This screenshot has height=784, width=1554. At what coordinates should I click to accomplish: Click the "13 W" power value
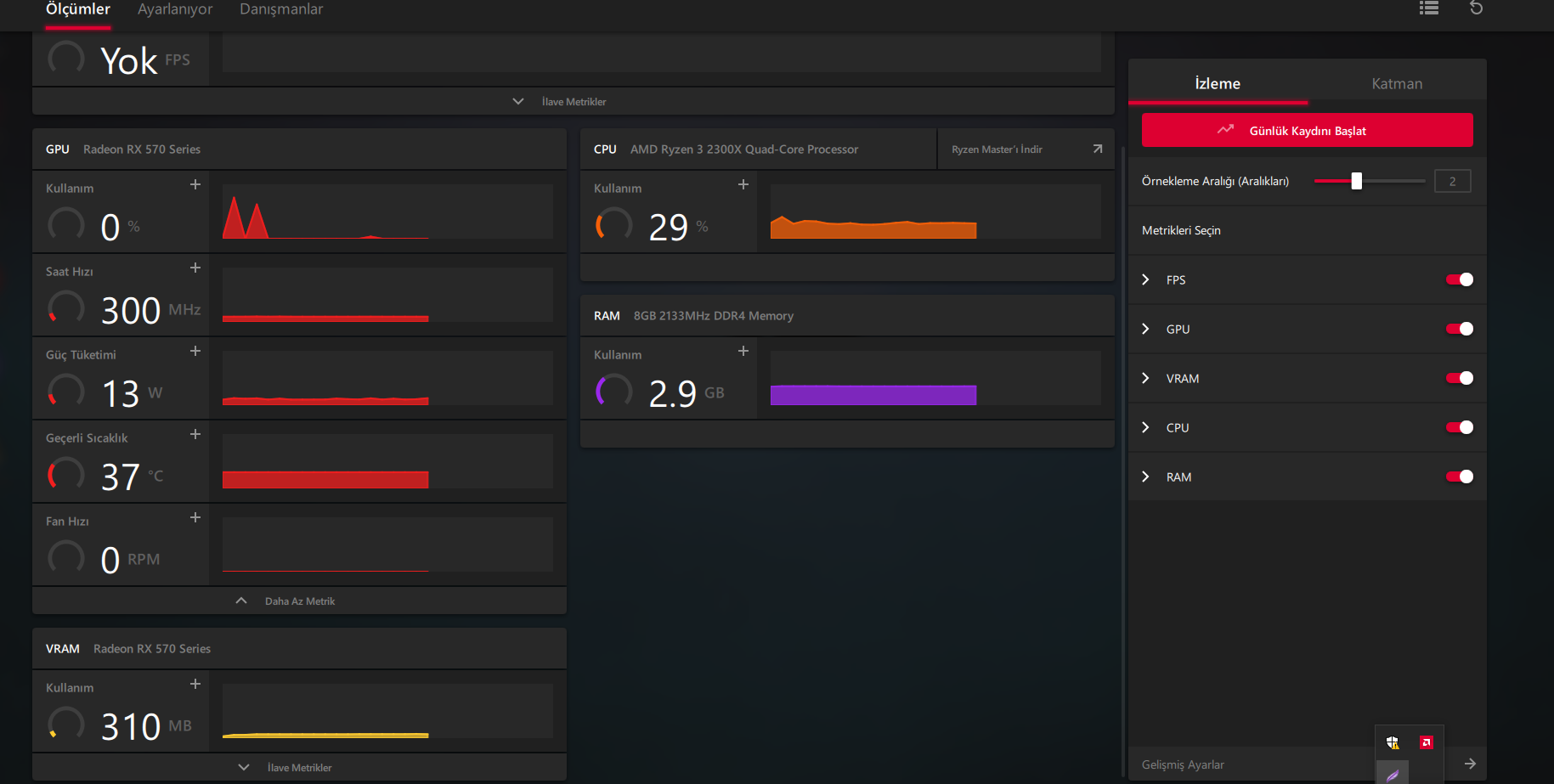(x=133, y=393)
